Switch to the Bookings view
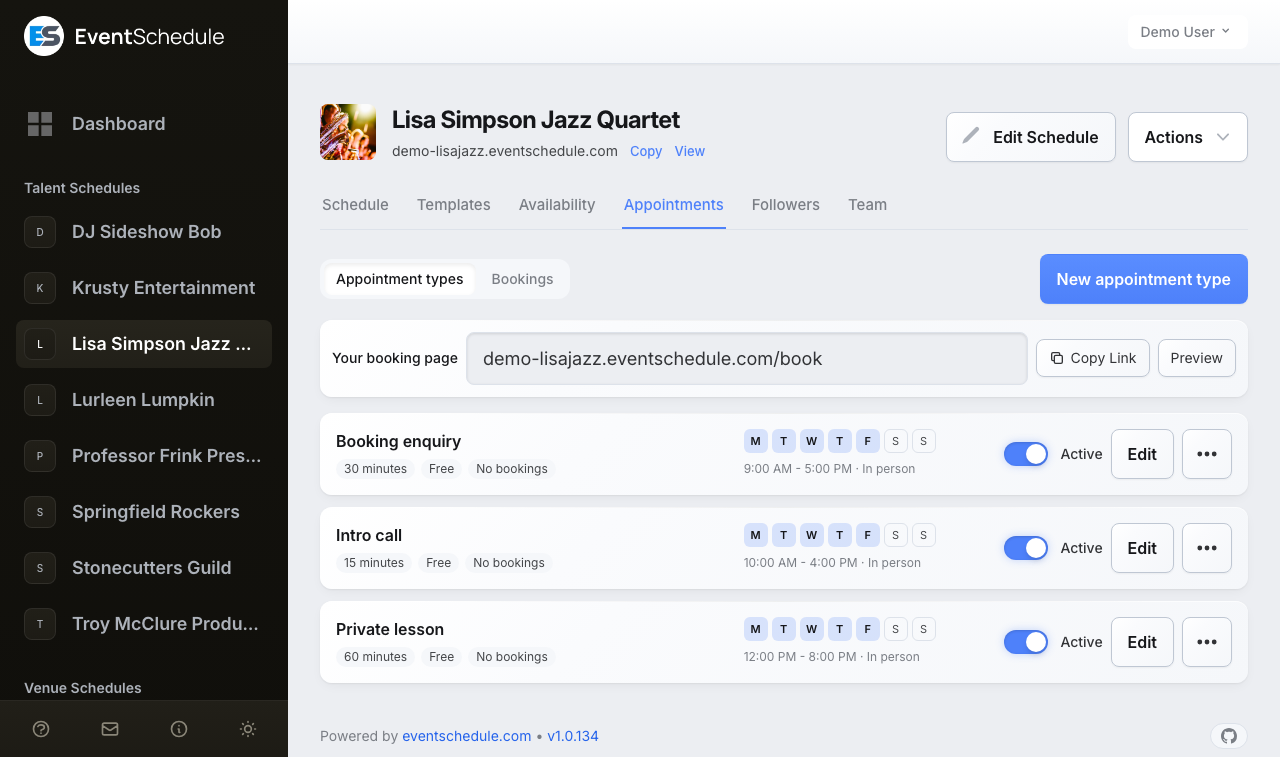 tap(522, 279)
